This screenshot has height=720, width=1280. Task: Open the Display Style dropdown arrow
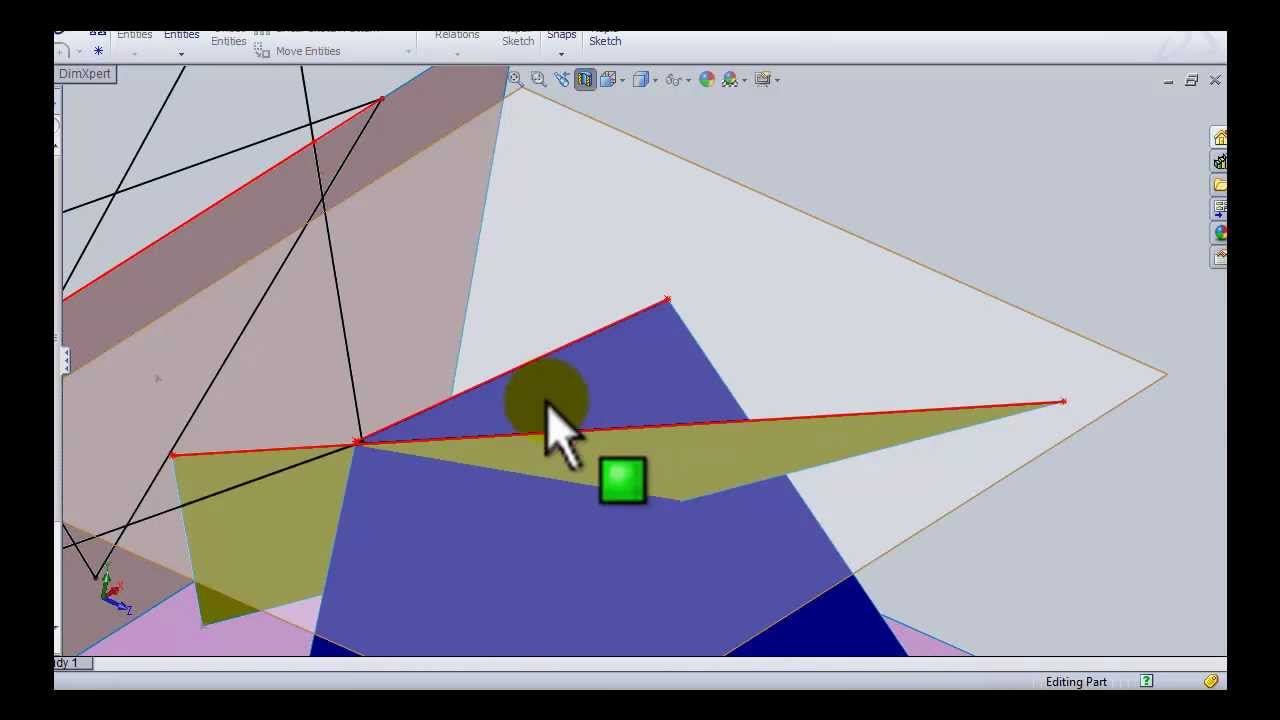point(656,80)
